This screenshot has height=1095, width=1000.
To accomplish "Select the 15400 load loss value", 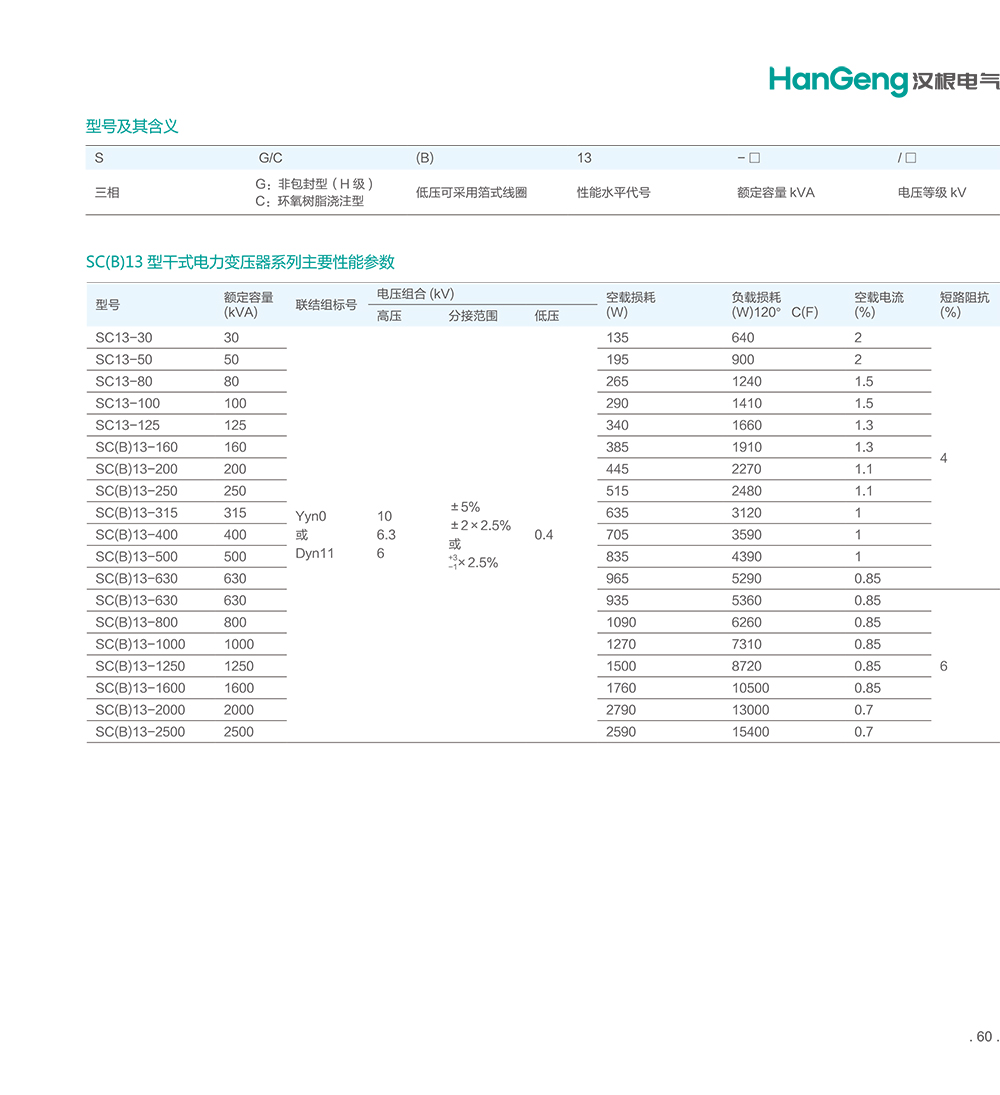I will pos(750,732).
